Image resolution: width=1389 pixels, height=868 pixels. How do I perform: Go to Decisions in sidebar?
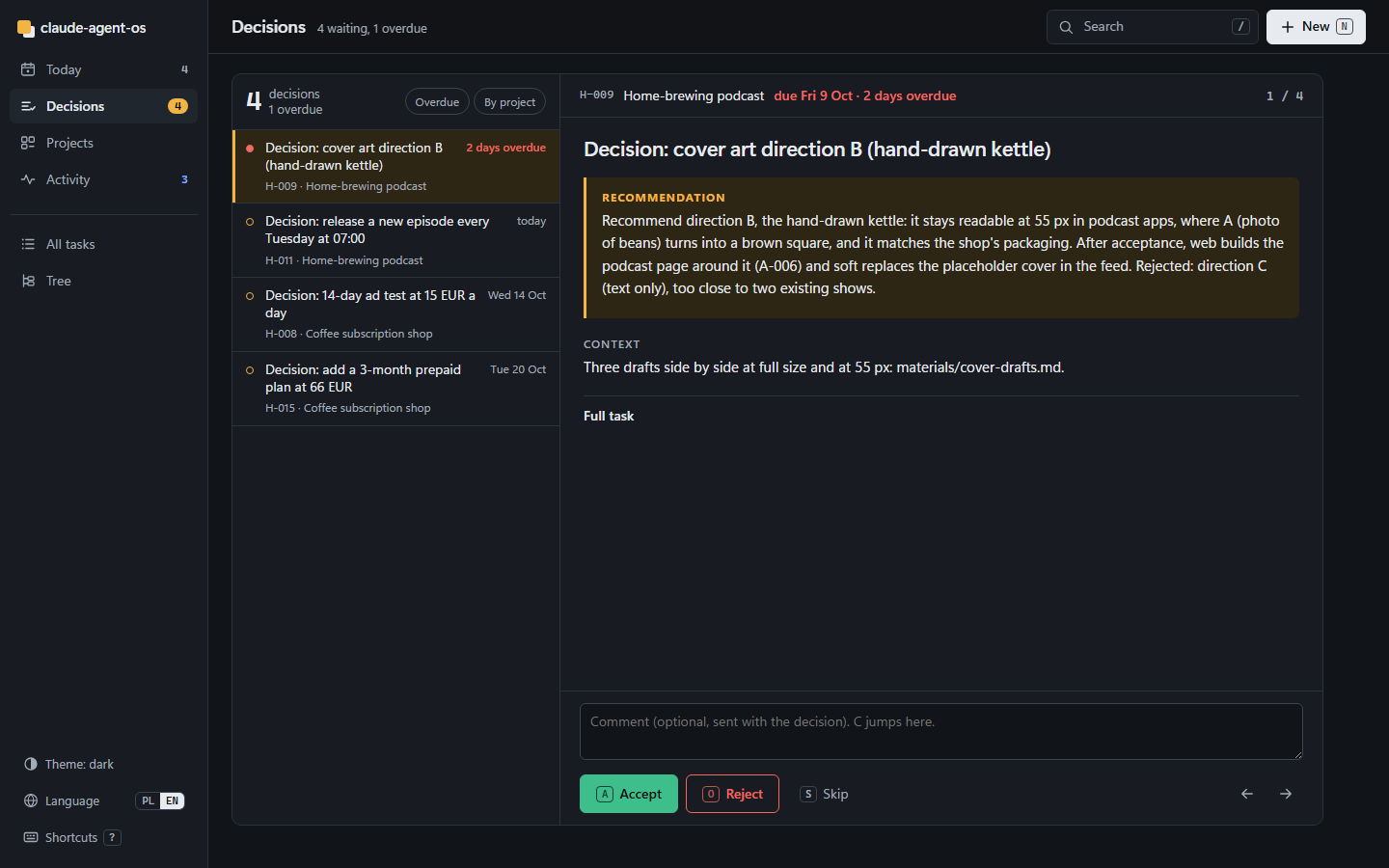pyautogui.click(x=103, y=106)
